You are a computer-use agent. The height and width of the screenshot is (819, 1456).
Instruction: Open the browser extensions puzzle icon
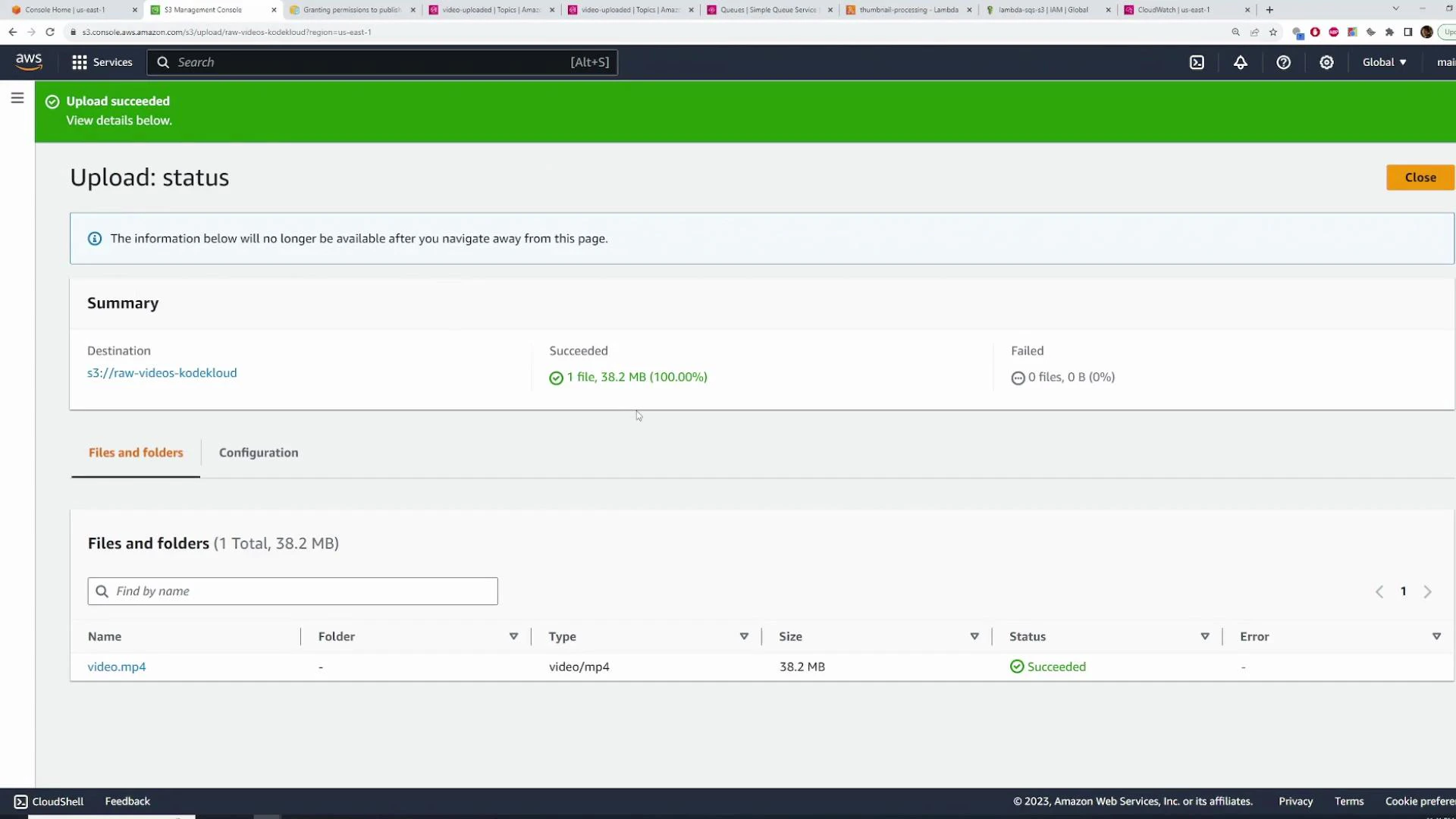(x=1390, y=32)
